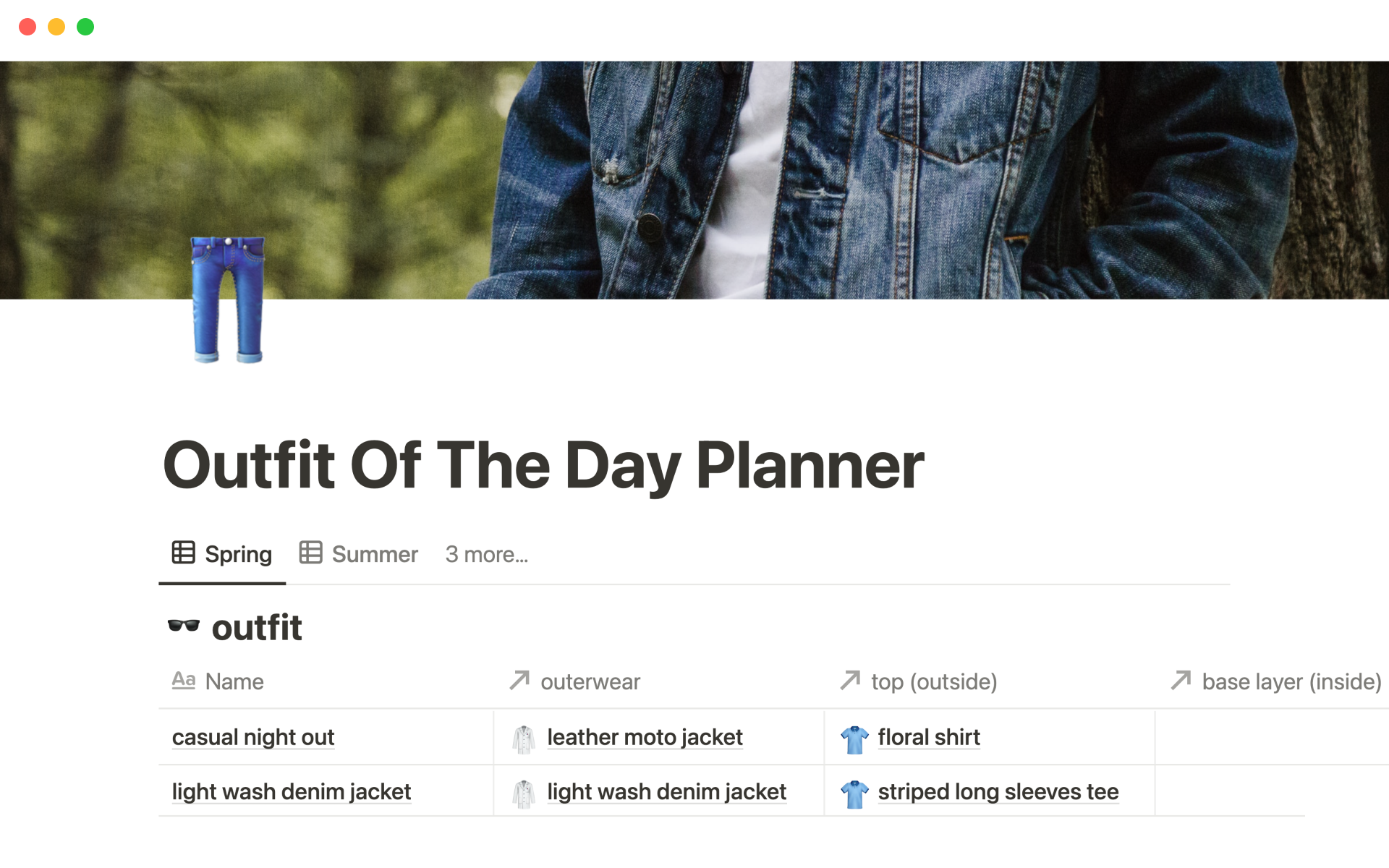Click the jeans page icon
The width and height of the screenshot is (1389, 868).
[227, 299]
